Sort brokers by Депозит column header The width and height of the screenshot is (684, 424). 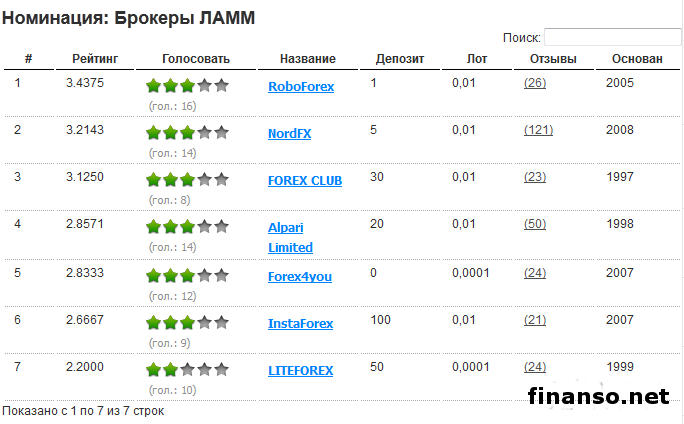(400, 59)
